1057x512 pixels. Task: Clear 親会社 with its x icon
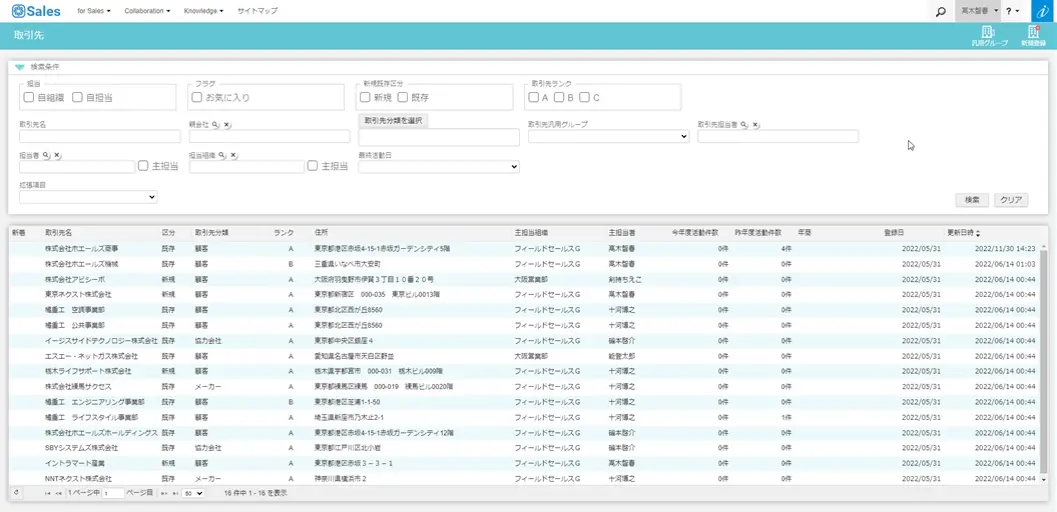[227, 125]
